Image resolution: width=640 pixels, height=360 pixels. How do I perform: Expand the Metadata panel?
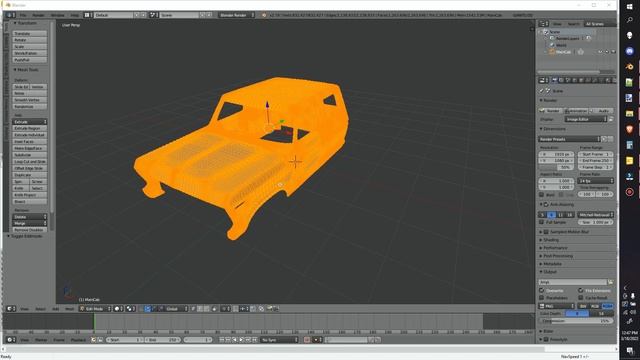551,264
